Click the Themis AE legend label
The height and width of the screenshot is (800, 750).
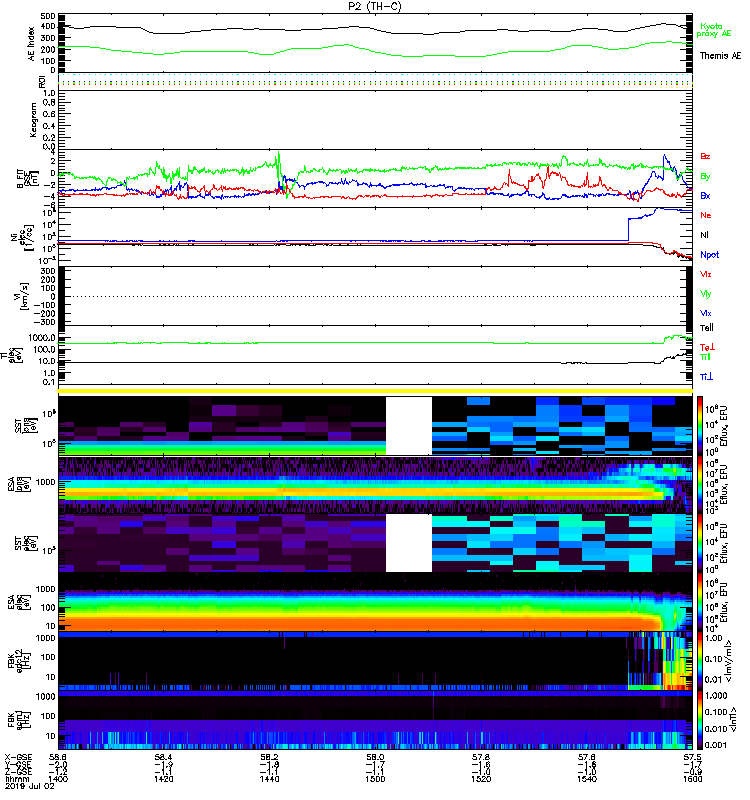(x=720, y=56)
